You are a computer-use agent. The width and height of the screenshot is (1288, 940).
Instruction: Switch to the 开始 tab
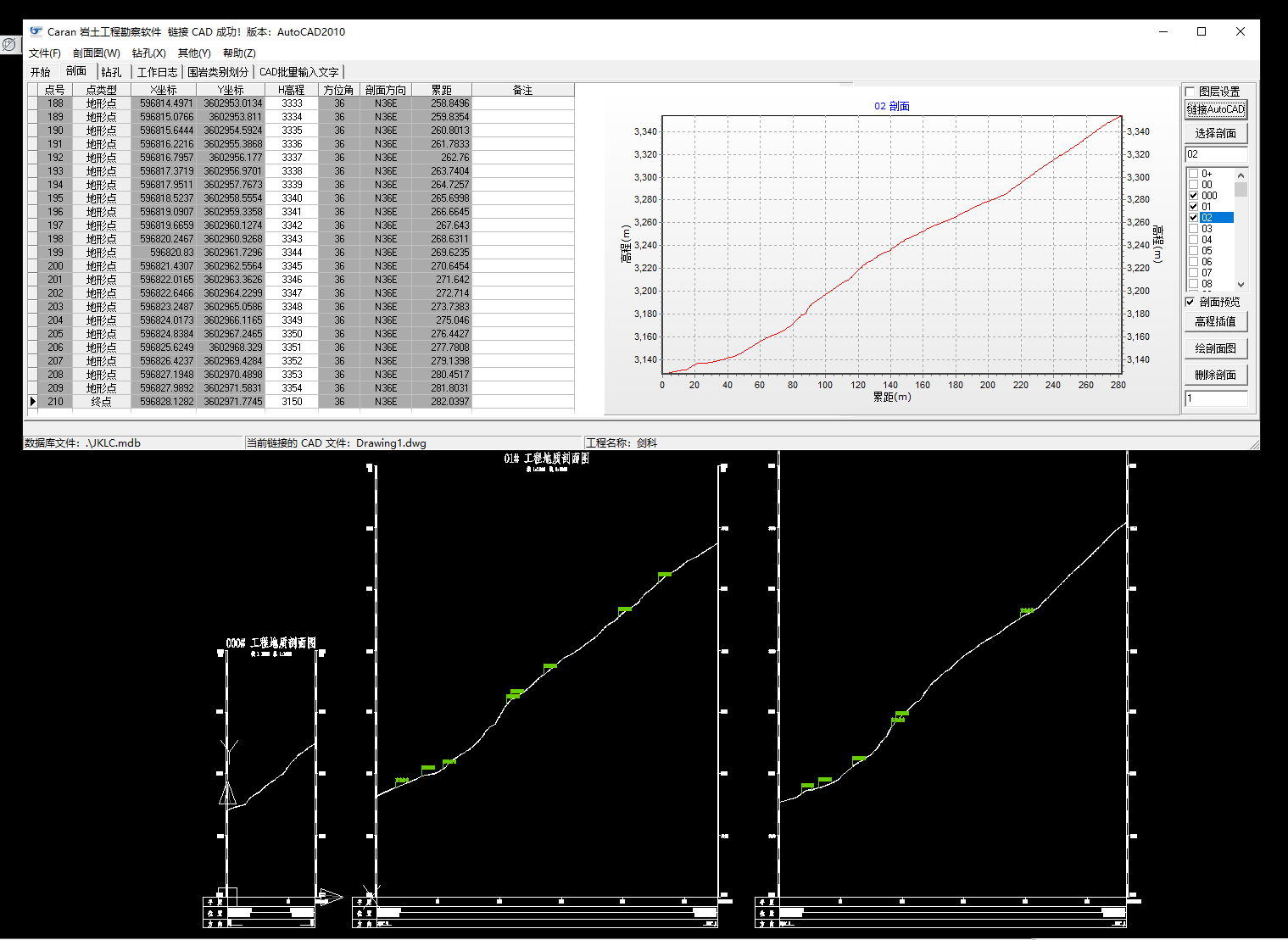coord(41,72)
